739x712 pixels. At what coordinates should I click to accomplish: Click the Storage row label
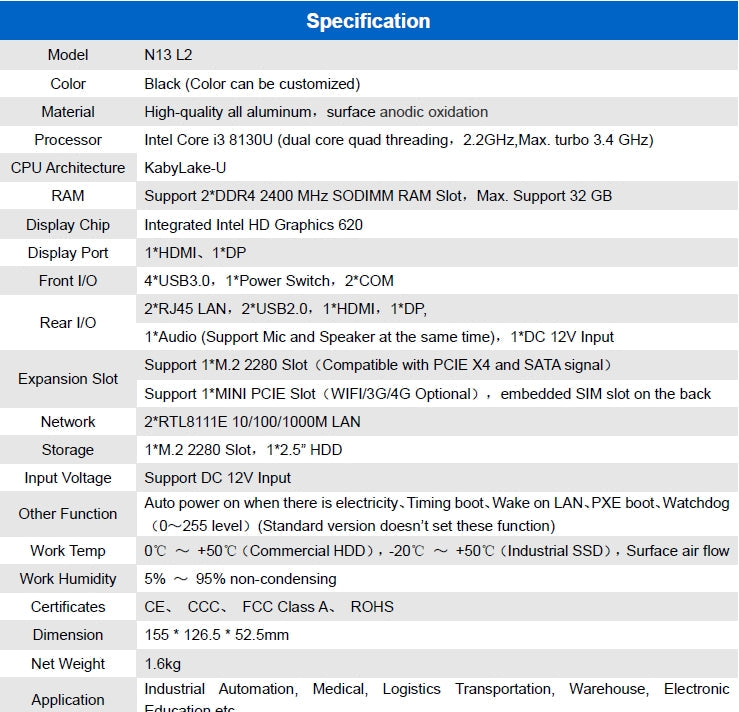68,450
